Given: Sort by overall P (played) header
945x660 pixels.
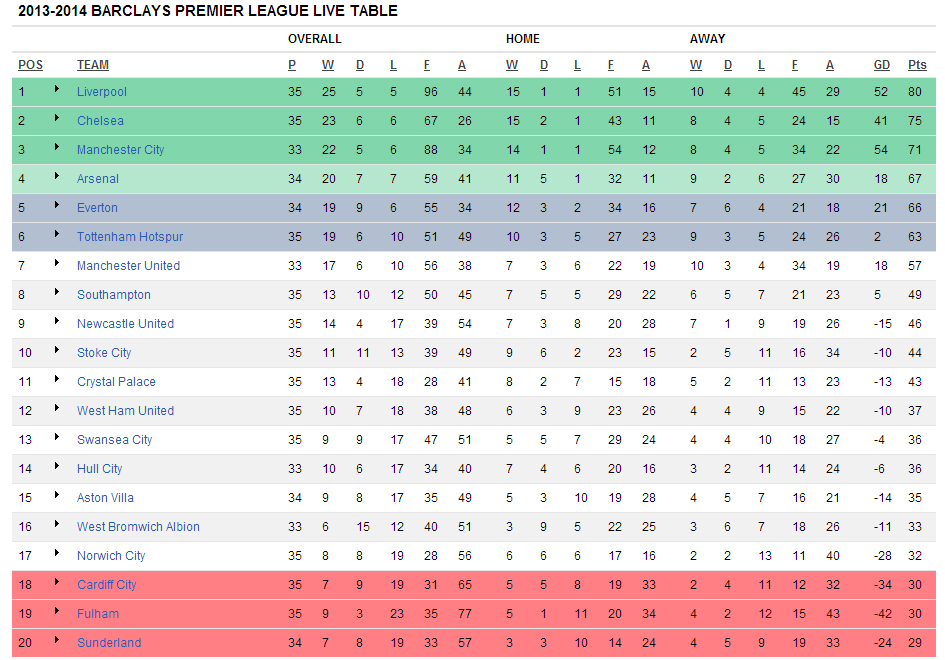Looking at the screenshot, I should [292, 65].
